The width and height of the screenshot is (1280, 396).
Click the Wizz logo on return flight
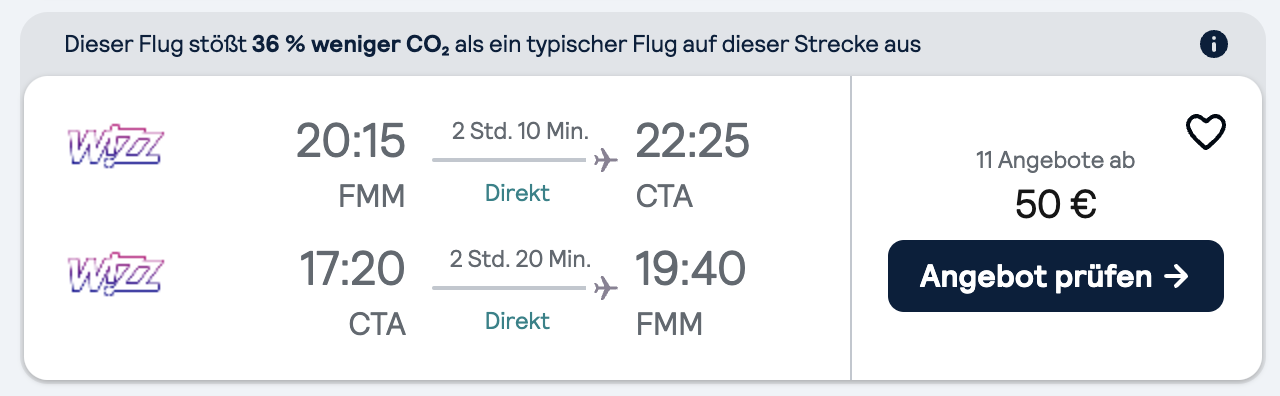[x=114, y=273]
